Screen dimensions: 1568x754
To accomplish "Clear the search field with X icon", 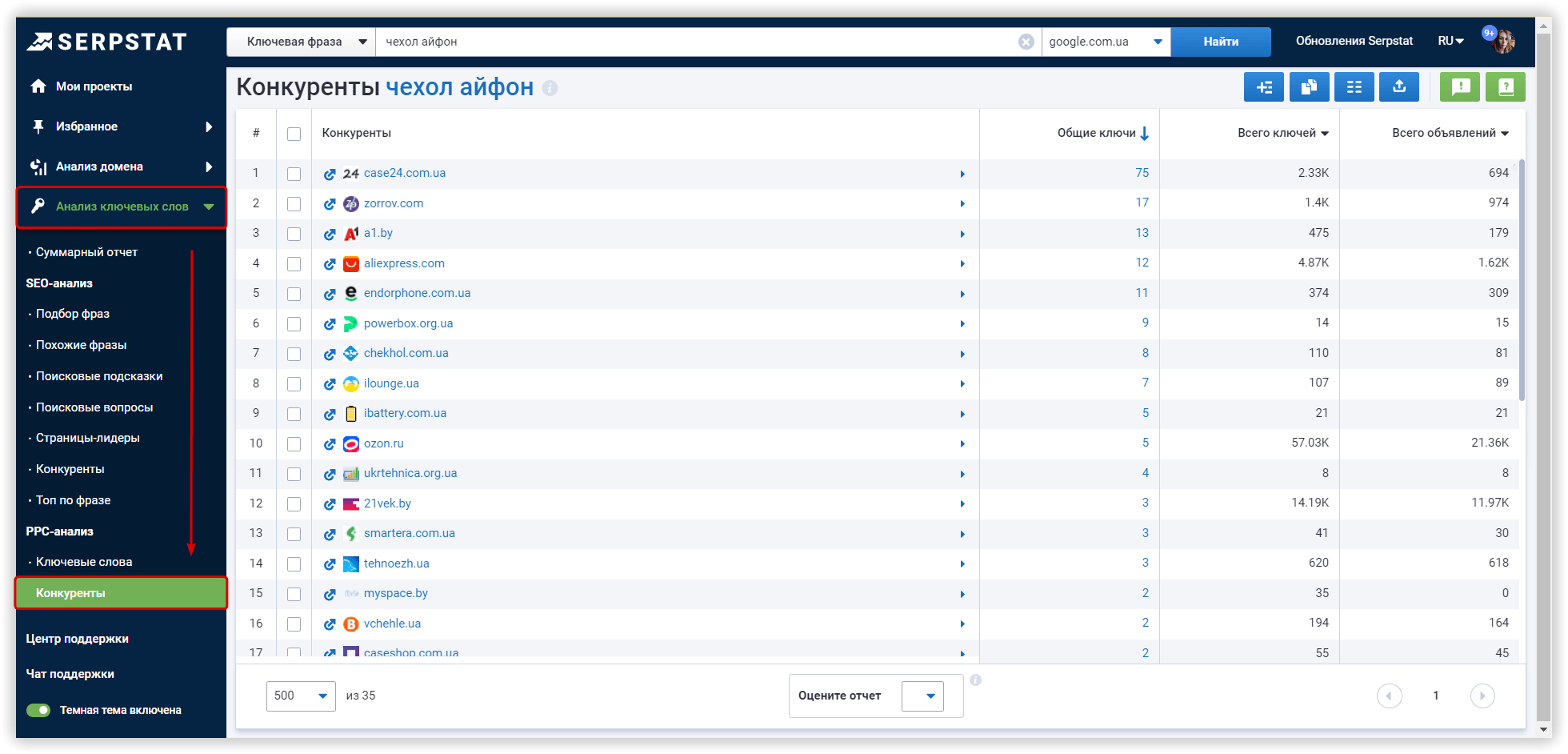I will pyautogui.click(x=1026, y=42).
